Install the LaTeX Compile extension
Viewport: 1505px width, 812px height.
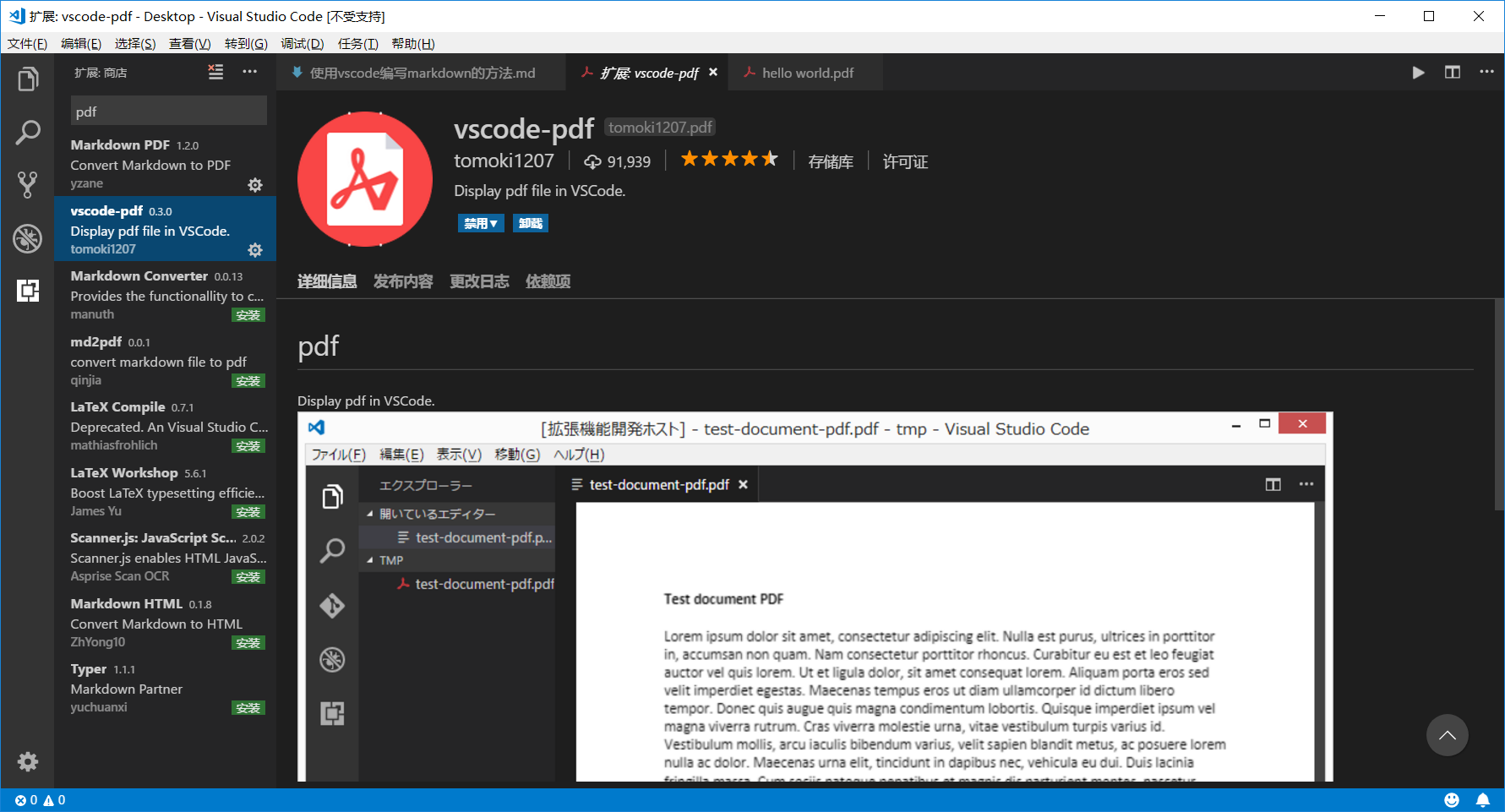pos(248,446)
